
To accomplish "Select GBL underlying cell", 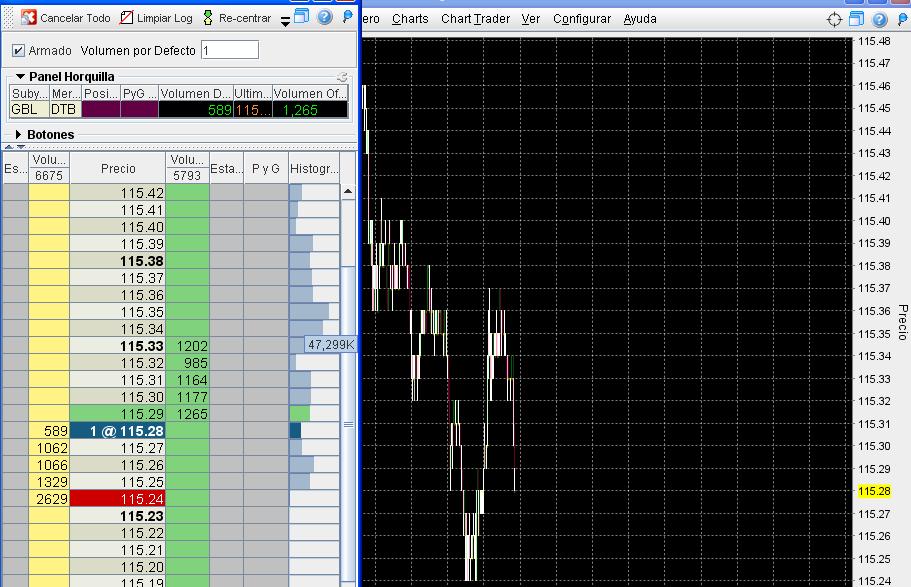I will (x=29, y=109).
